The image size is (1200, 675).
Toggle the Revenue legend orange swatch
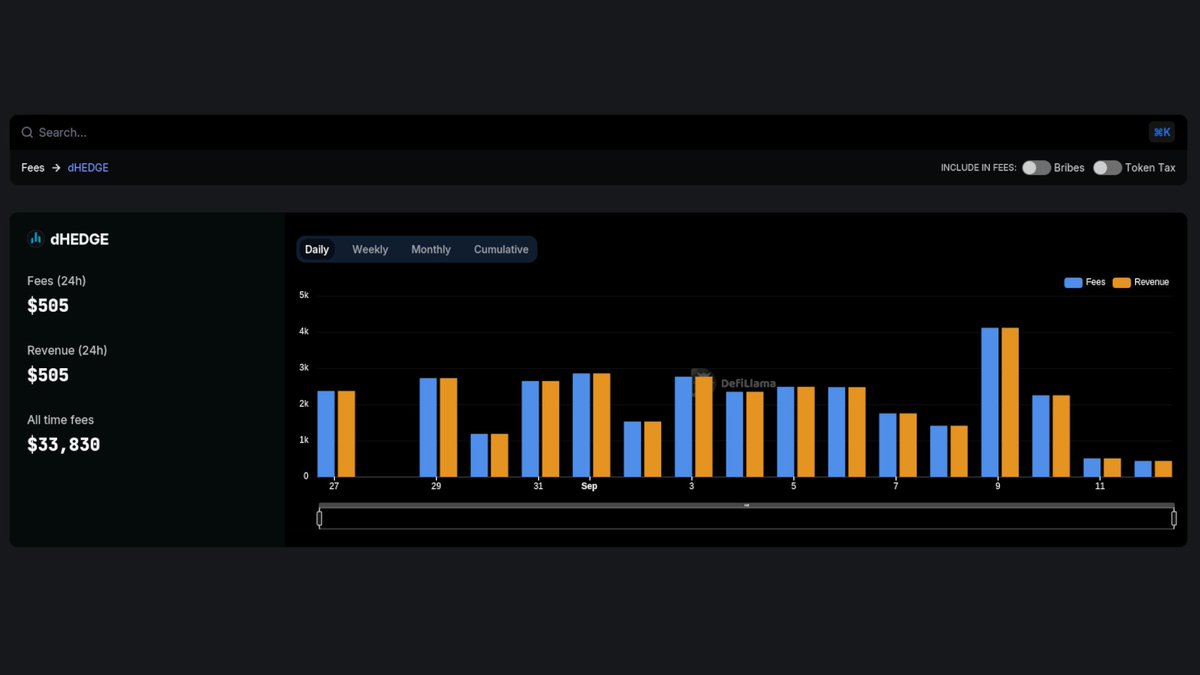1122,283
